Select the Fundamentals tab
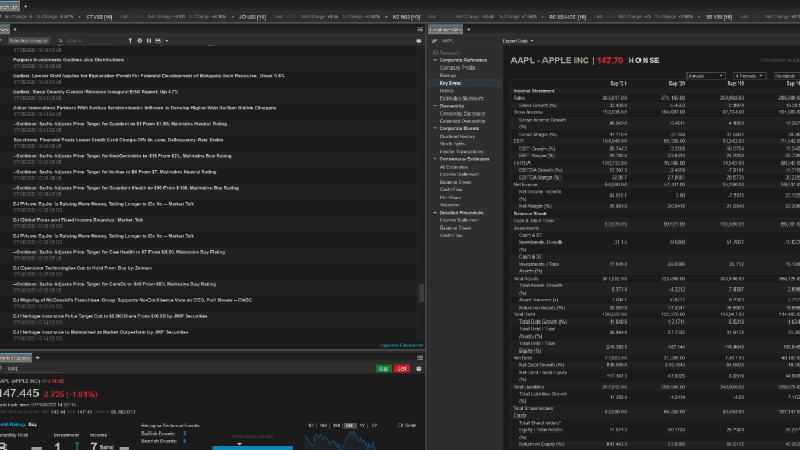 pyautogui.click(x=445, y=30)
